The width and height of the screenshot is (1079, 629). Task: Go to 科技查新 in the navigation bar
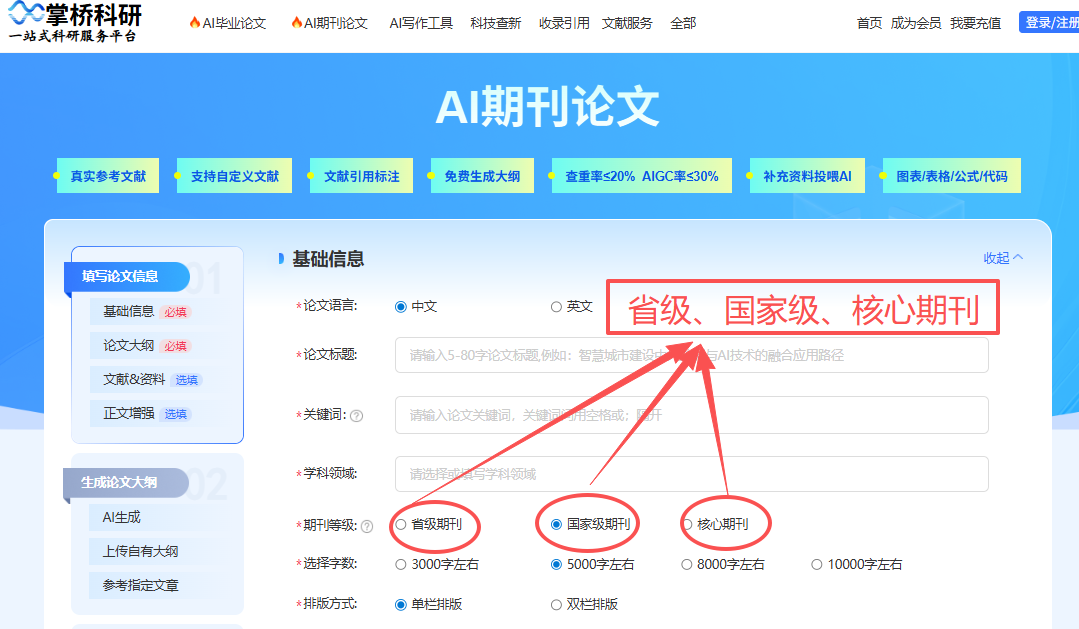(495, 23)
